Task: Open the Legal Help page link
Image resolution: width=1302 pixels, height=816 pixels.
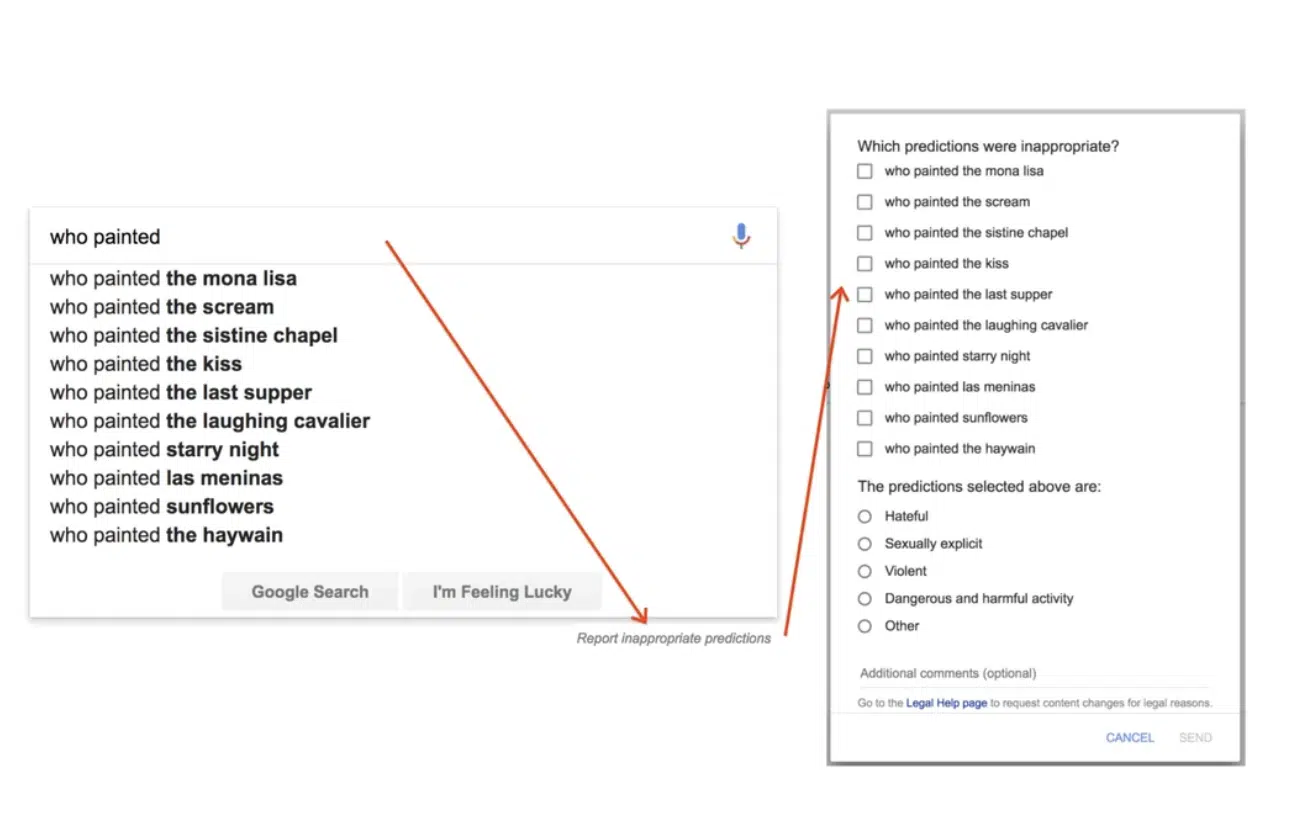Action: click(946, 703)
